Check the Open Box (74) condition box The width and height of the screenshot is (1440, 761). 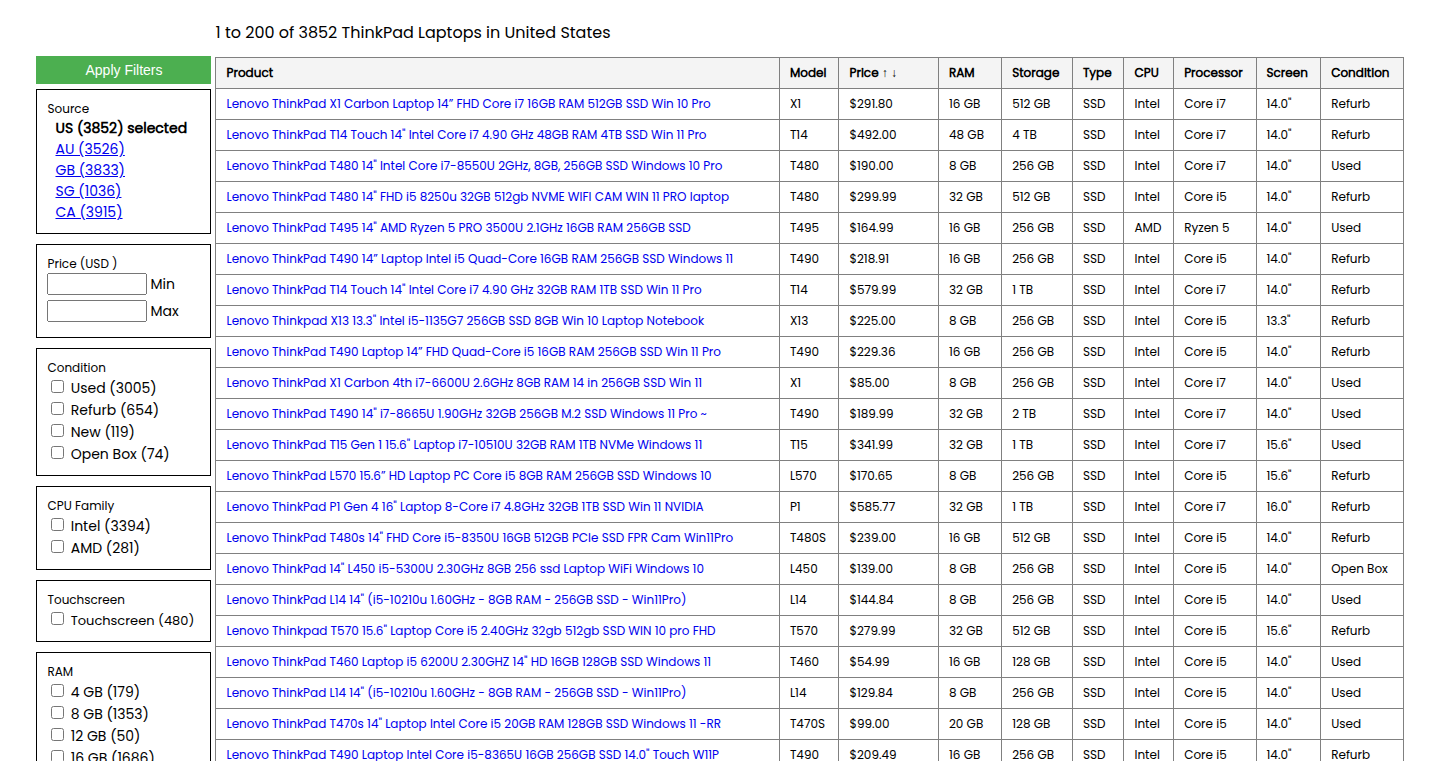[x=58, y=453]
